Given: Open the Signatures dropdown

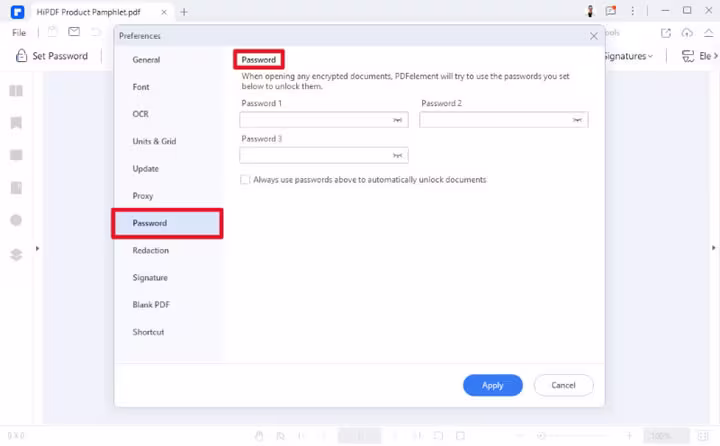Looking at the screenshot, I should [x=628, y=56].
